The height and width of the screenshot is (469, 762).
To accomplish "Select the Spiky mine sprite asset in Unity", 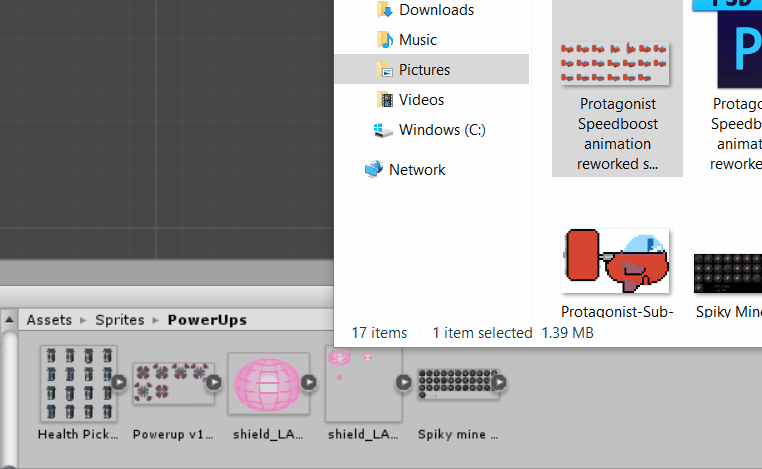I will (x=458, y=384).
